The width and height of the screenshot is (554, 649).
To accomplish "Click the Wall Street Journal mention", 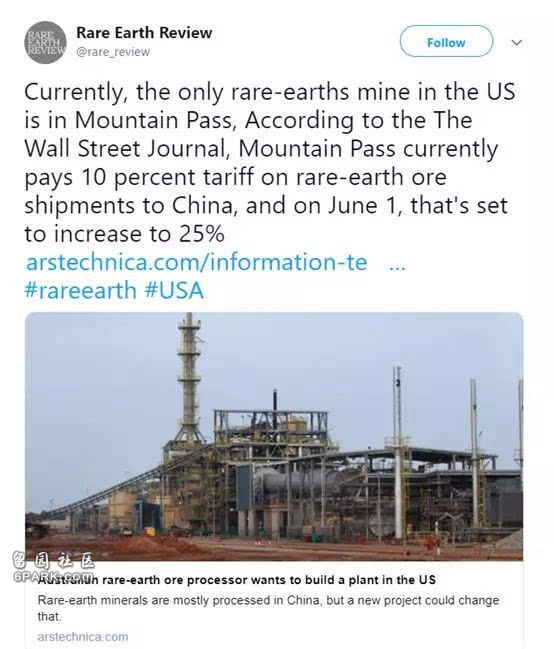I will (127, 149).
